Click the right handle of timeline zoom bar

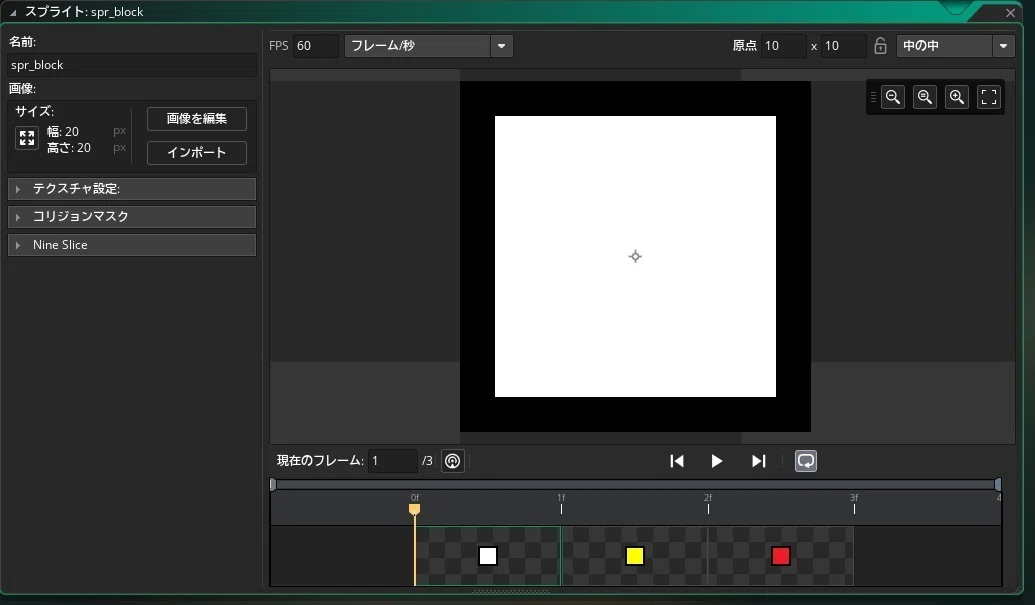[998, 484]
